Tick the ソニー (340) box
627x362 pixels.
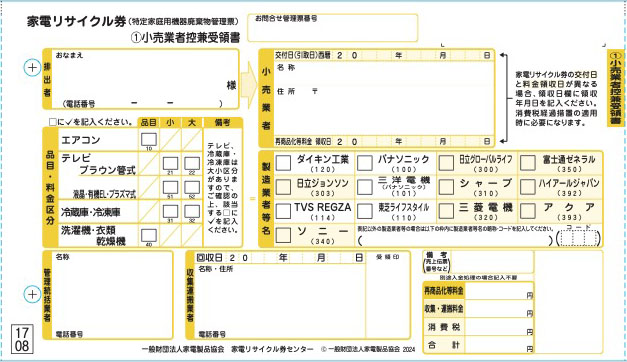pos(284,235)
